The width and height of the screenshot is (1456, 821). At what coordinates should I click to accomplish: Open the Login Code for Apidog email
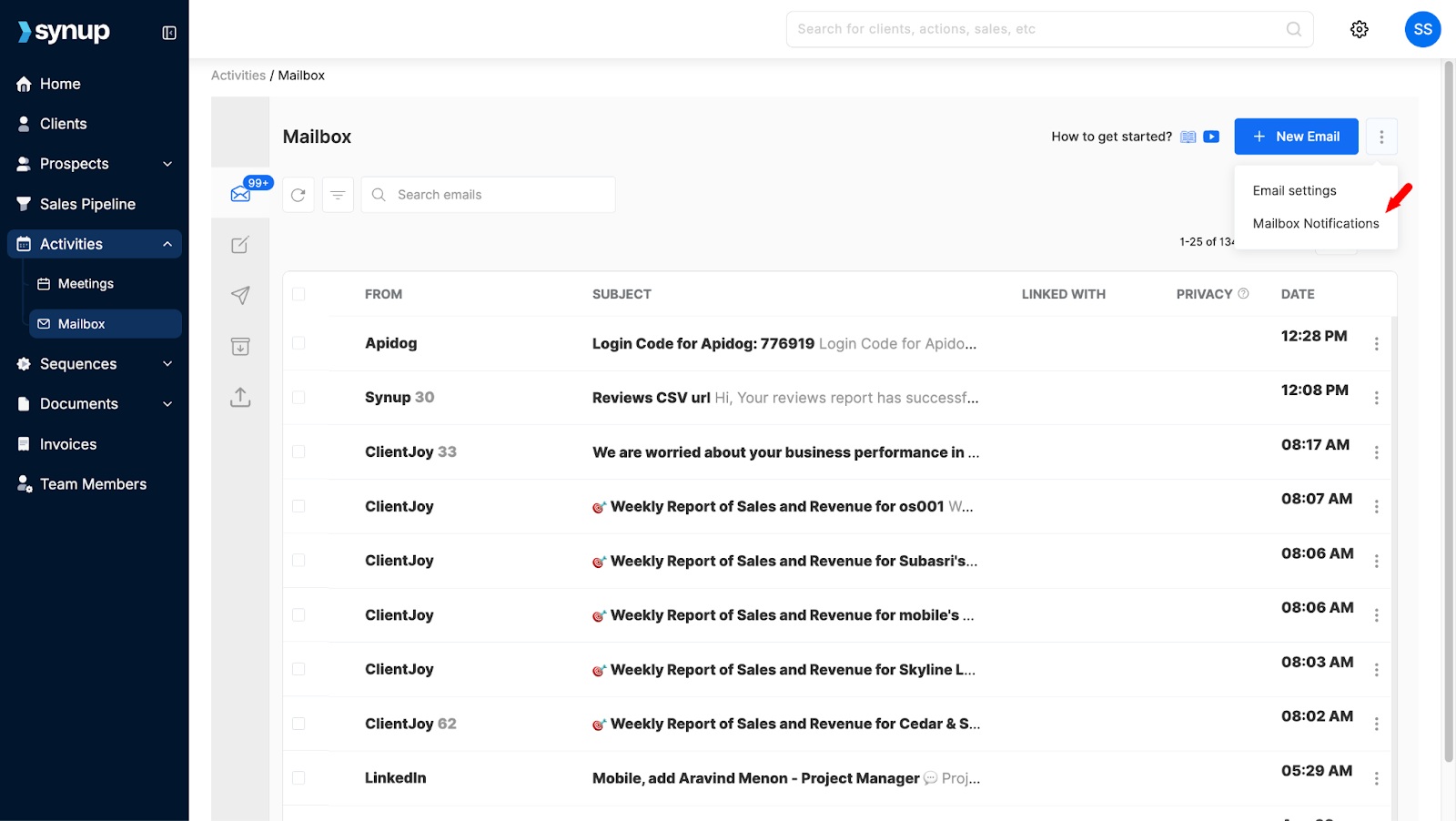[x=784, y=343]
